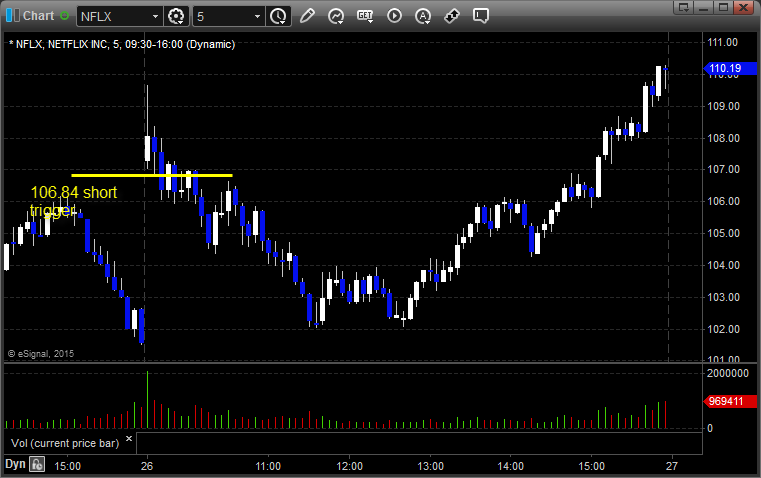Click the 13:00 time axis label
The height and width of the screenshot is (478, 761).
(430, 466)
